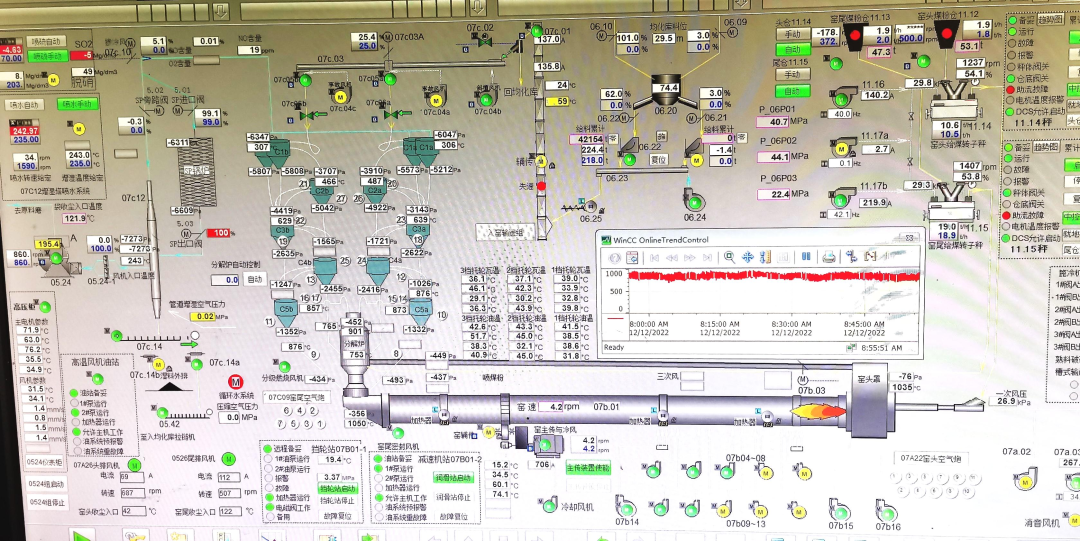Click the 故障复位 button in 减速机站07B01-2
Viewport: 1080px width, 541px height.
coord(452,517)
